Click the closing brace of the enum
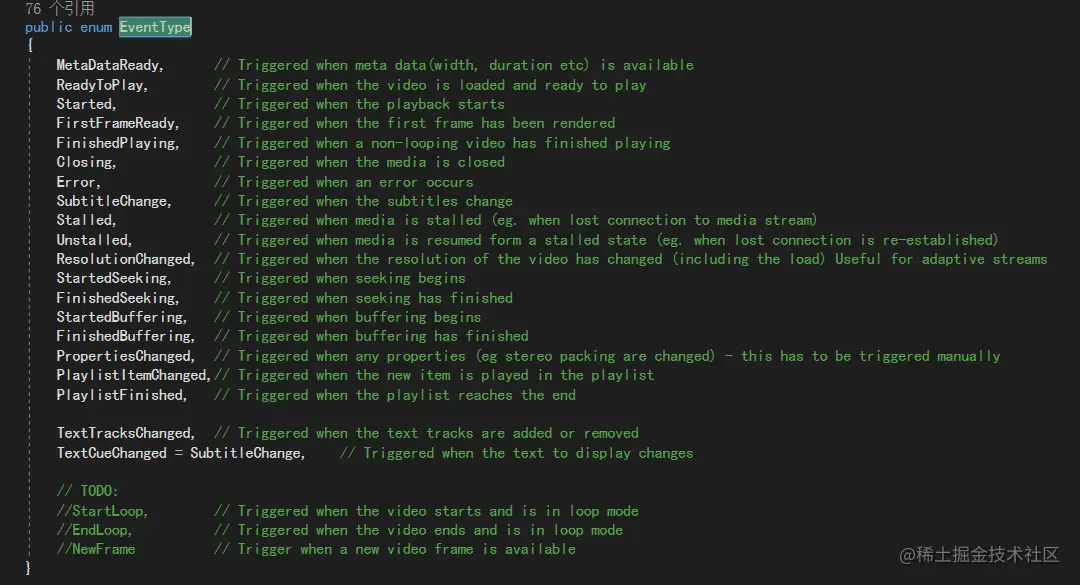The image size is (1080, 585). (x=28, y=568)
